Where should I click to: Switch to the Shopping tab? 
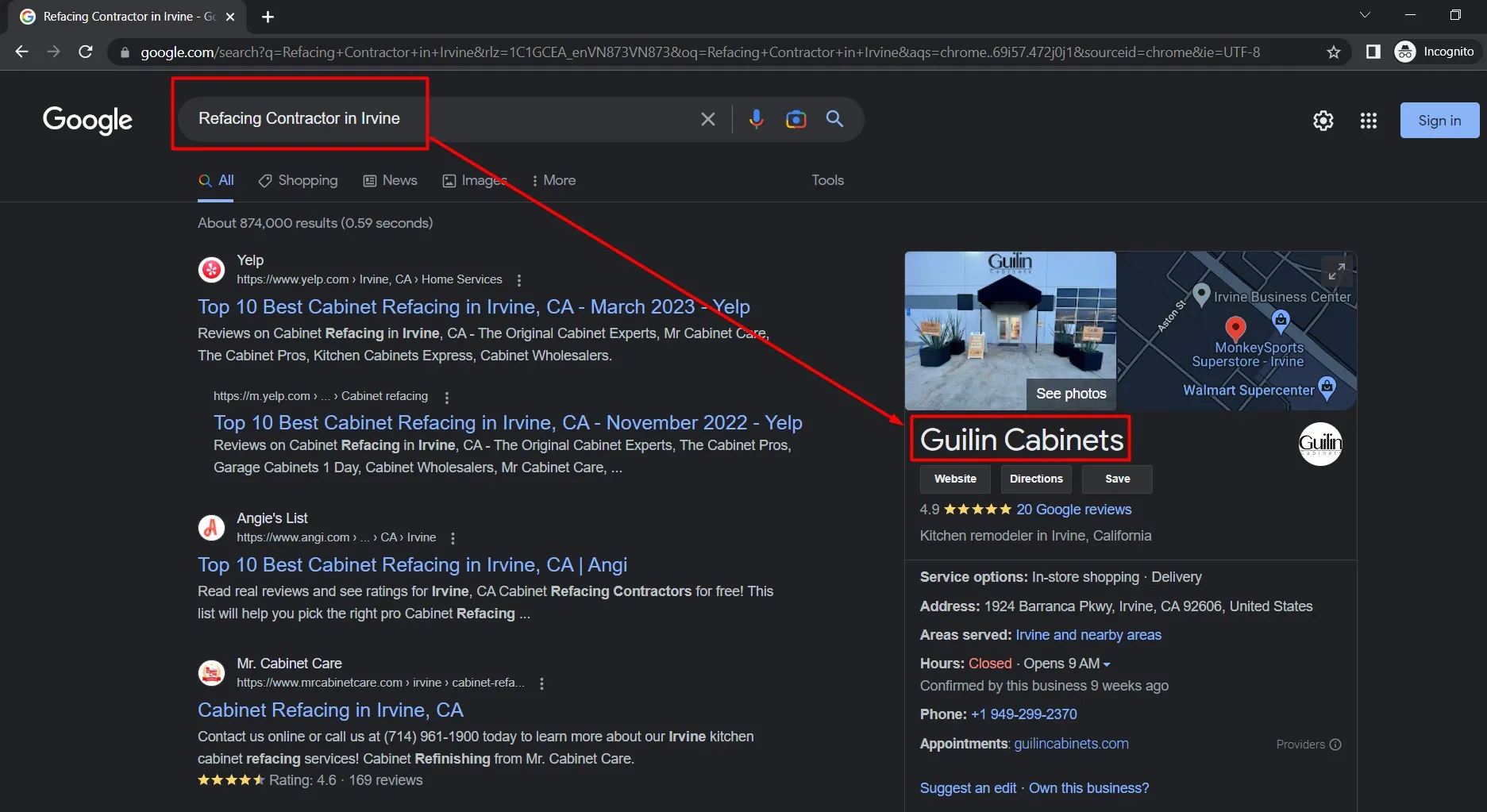[299, 180]
